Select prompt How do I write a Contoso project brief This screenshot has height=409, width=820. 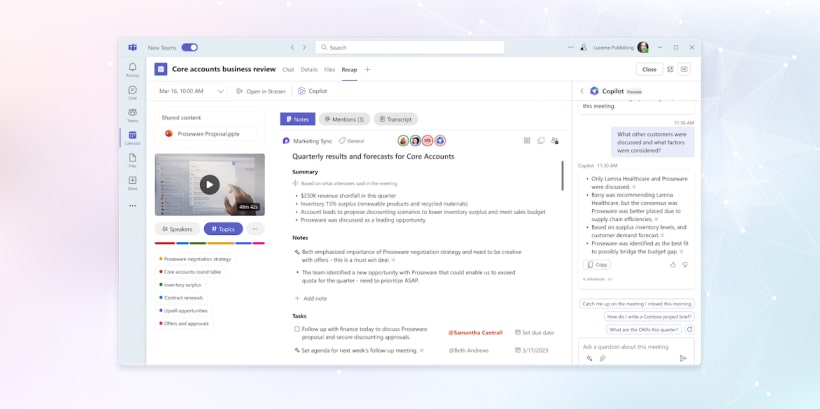649,316
